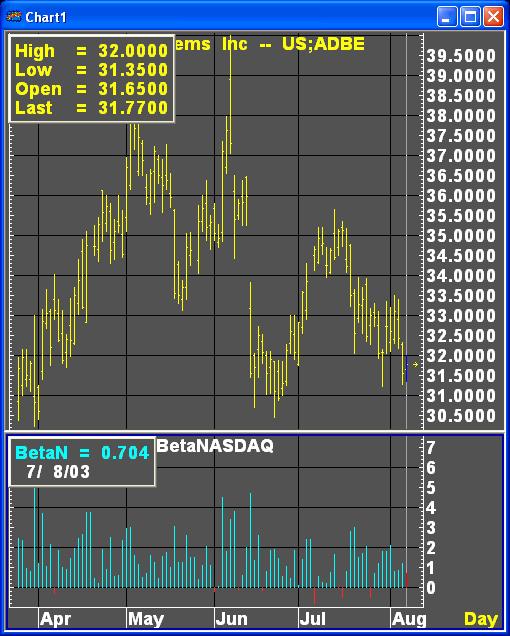Close the Chart1 window

point(493,17)
